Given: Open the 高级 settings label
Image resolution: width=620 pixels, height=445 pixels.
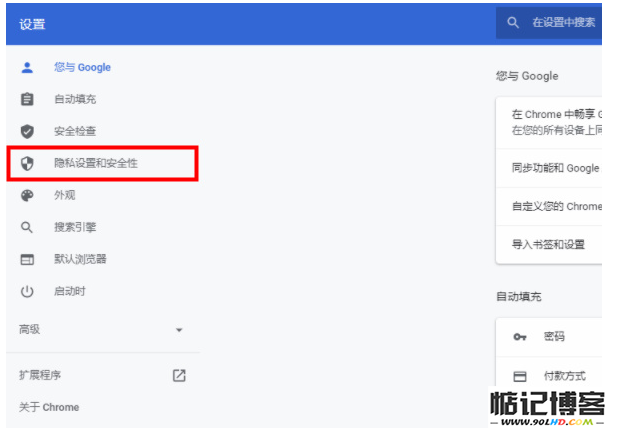Looking at the screenshot, I should coord(30,329).
